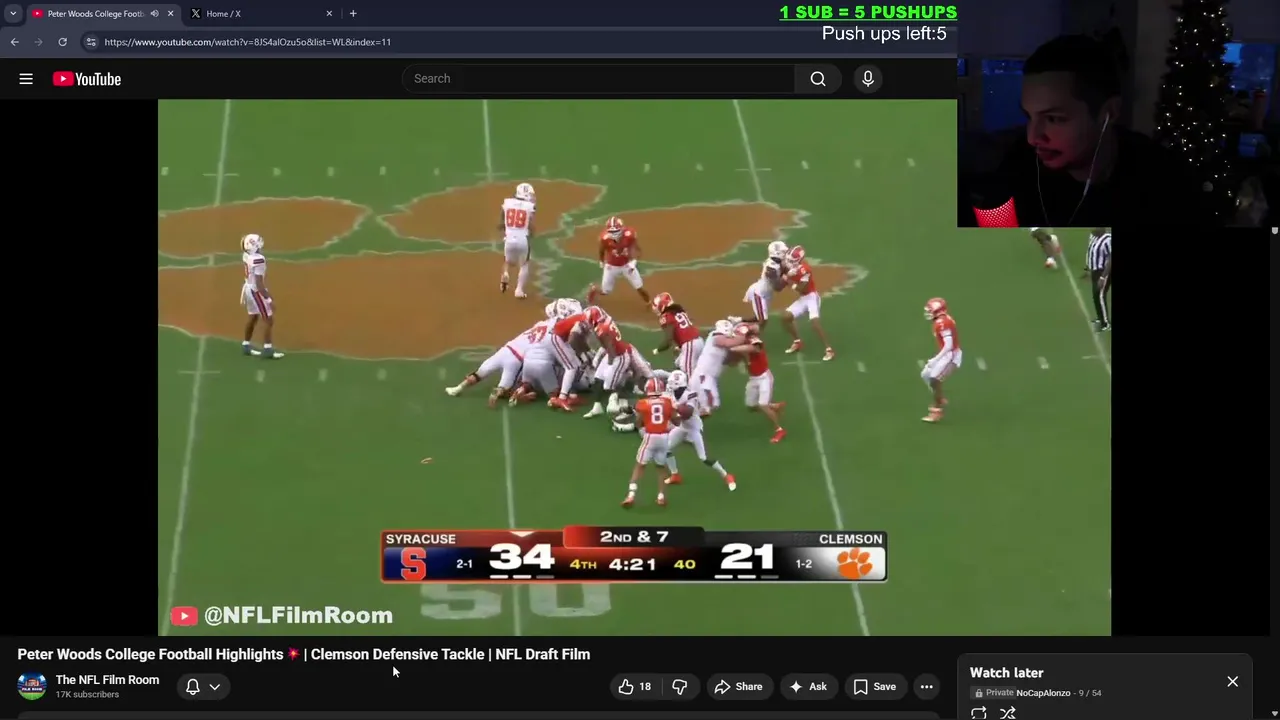Close the Home / X tab
The image size is (1280, 720).
coord(329,14)
